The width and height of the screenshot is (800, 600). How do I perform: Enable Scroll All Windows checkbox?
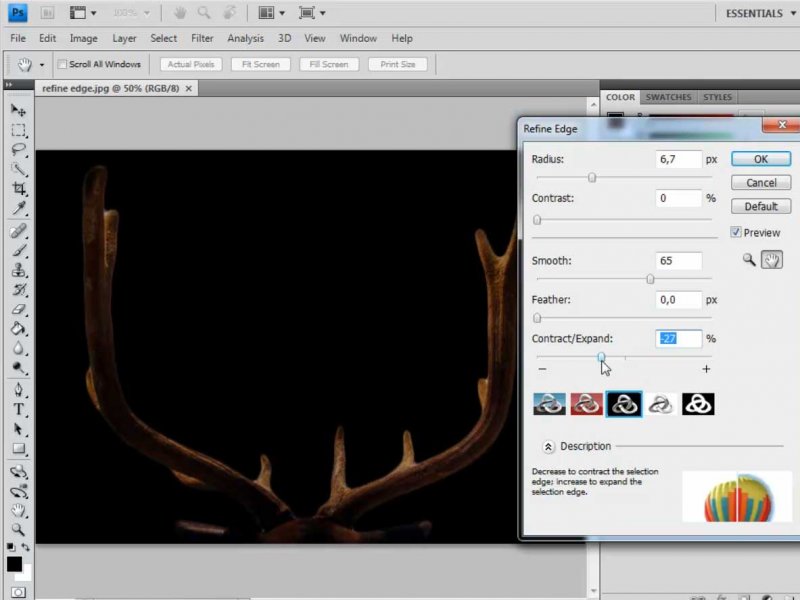(x=62, y=65)
